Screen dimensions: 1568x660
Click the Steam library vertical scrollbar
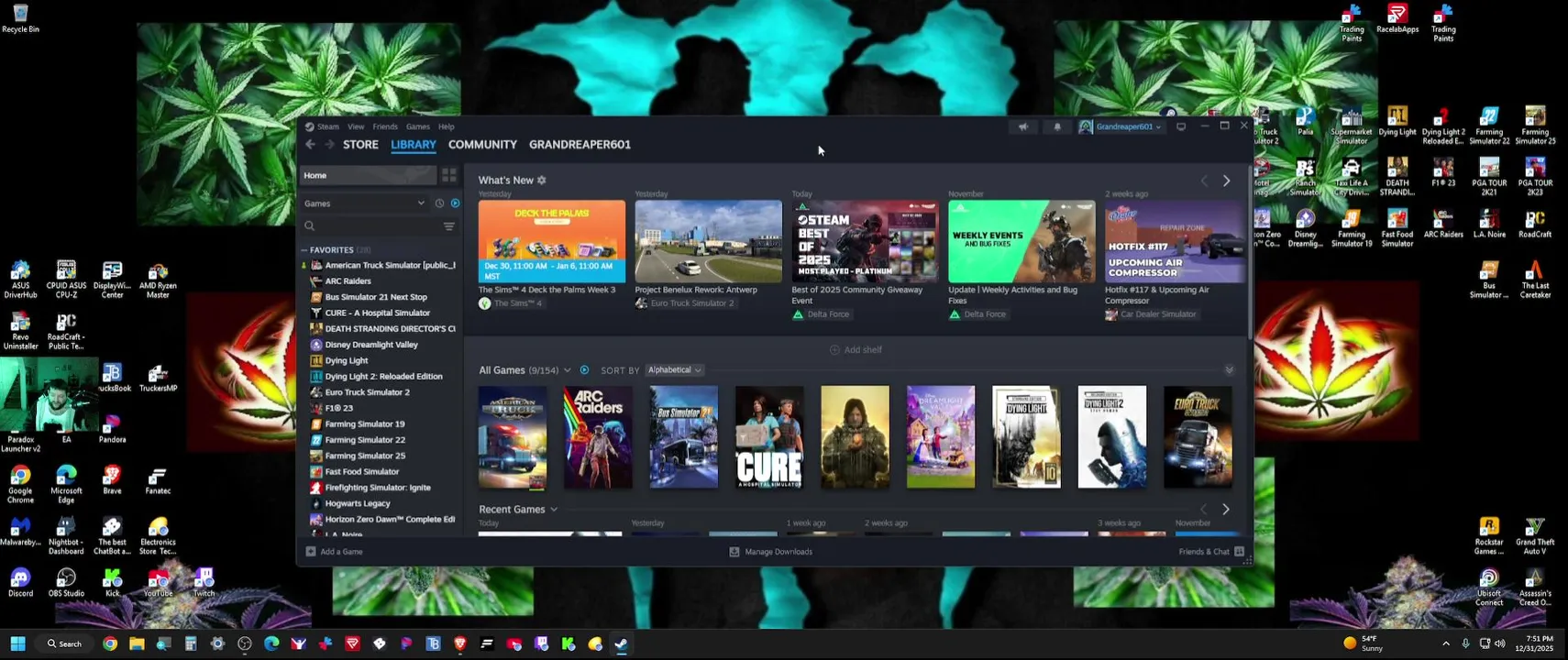(x=1249, y=252)
